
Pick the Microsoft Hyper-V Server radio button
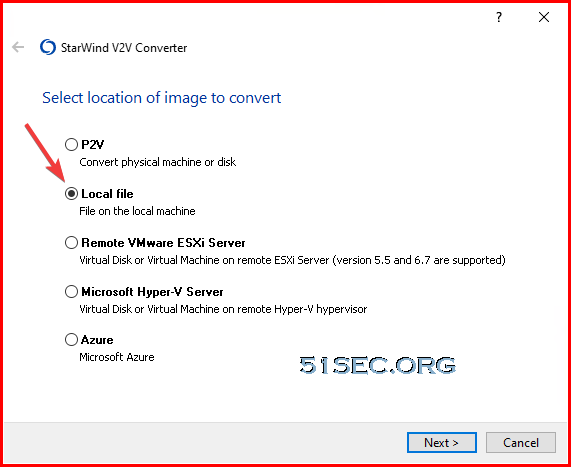(71, 292)
